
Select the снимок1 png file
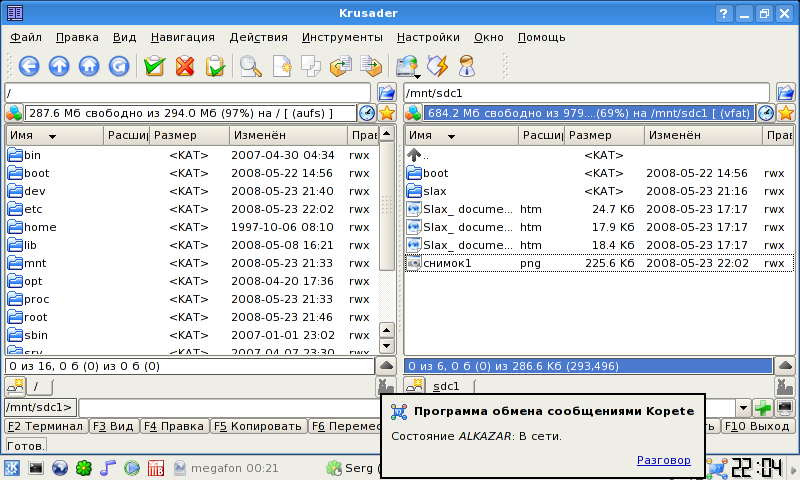[599, 263]
